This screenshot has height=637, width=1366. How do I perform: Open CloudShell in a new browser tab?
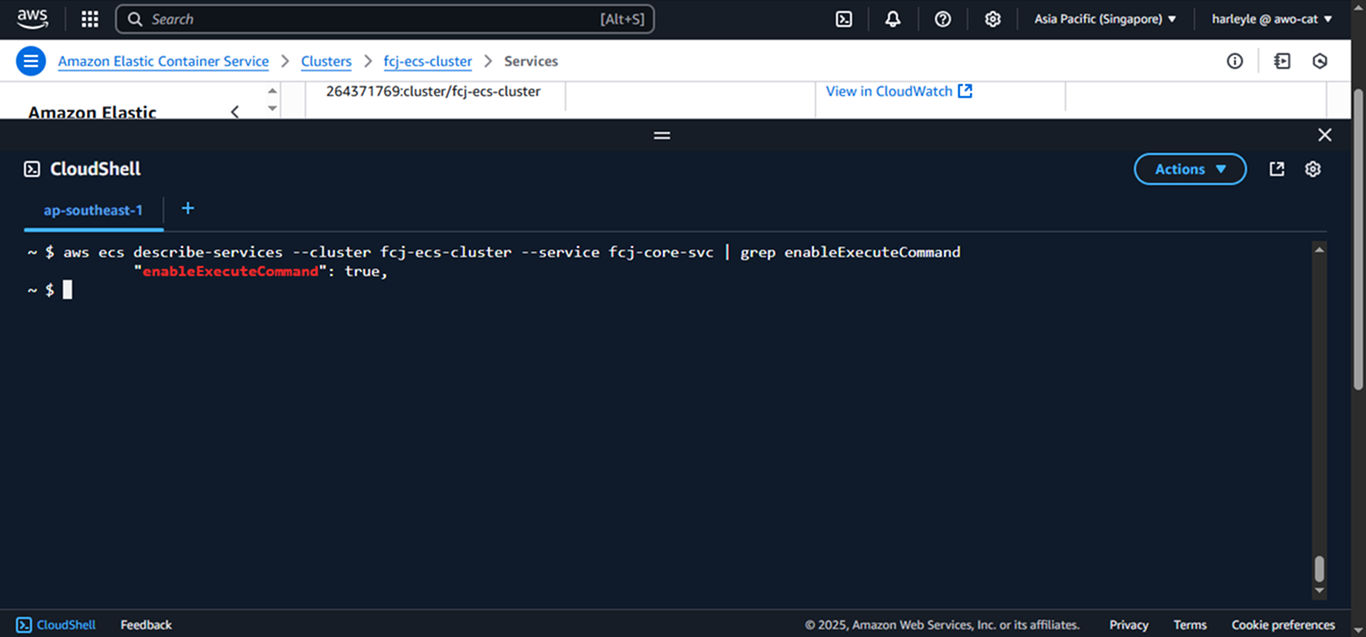pos(1277,169)
